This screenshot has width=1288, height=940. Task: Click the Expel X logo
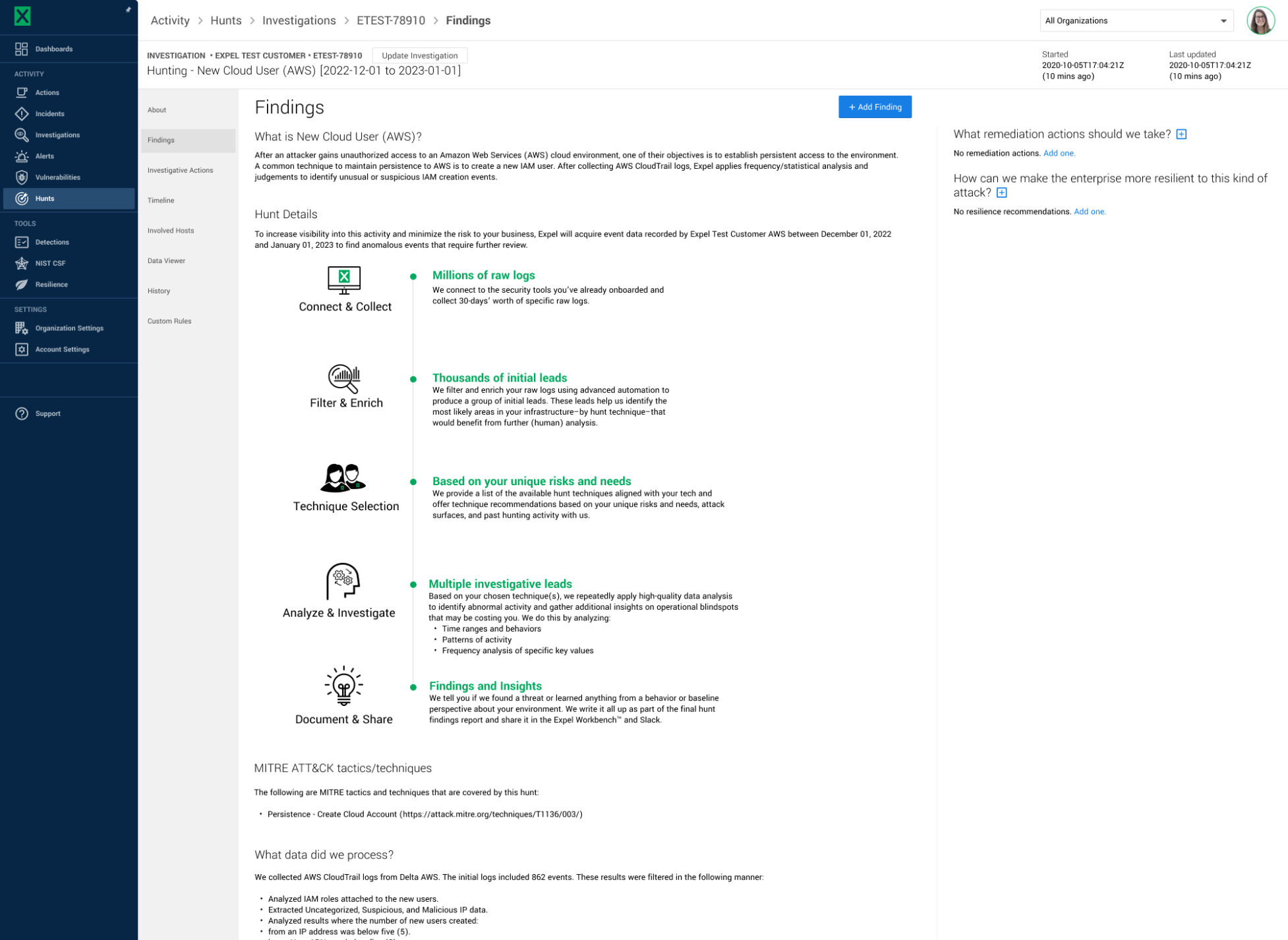tap(22, 16)
